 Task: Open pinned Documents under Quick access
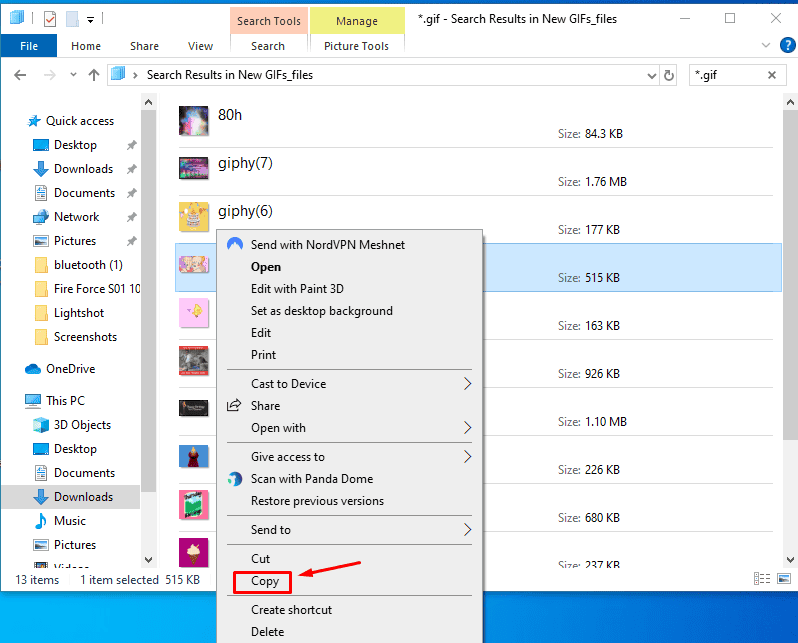[84, 193]
